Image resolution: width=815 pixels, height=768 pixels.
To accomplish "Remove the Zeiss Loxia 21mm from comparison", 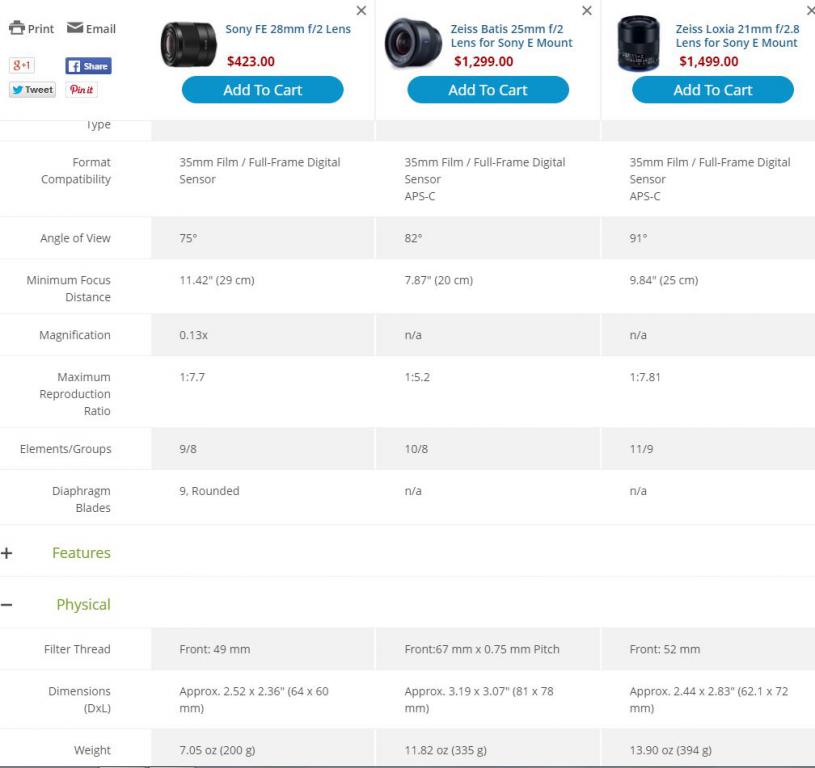I will (x=810, y=10).
